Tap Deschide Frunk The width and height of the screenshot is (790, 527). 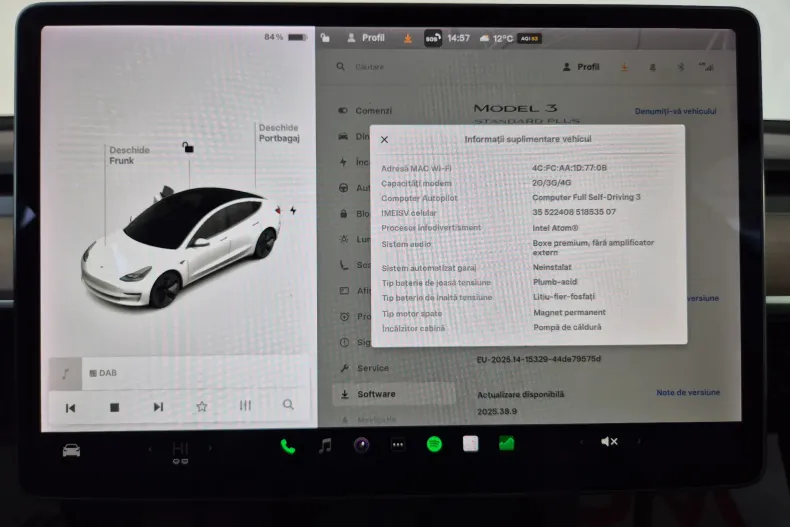[x=129, y=155]
